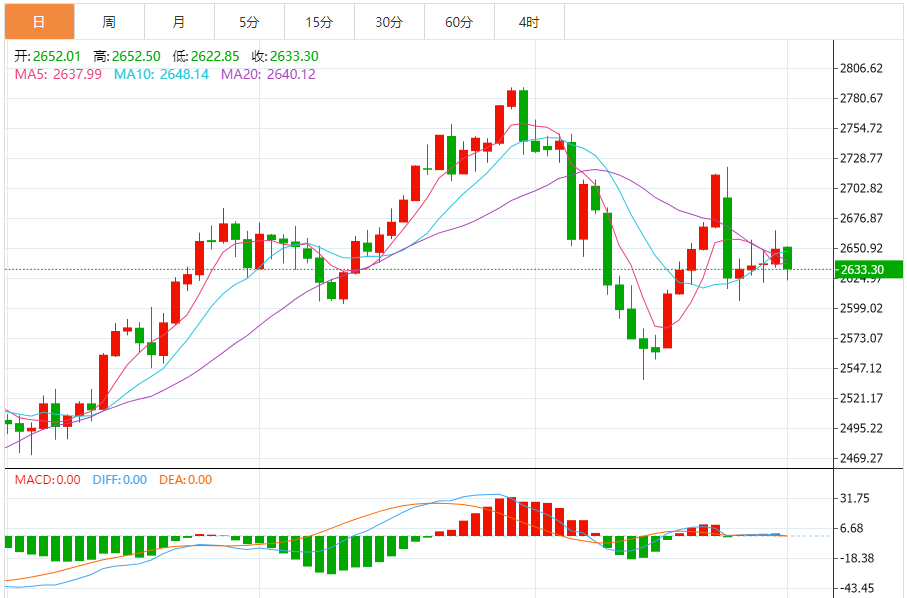Click the 2650.92 price axis label
The image size is (907, 598).
(861, 248)
